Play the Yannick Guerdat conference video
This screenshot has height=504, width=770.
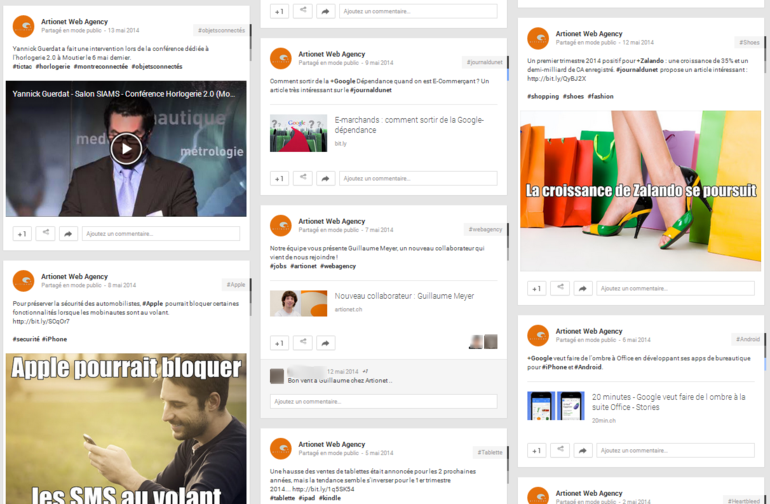pyautogui.click(x=126, y=148)
